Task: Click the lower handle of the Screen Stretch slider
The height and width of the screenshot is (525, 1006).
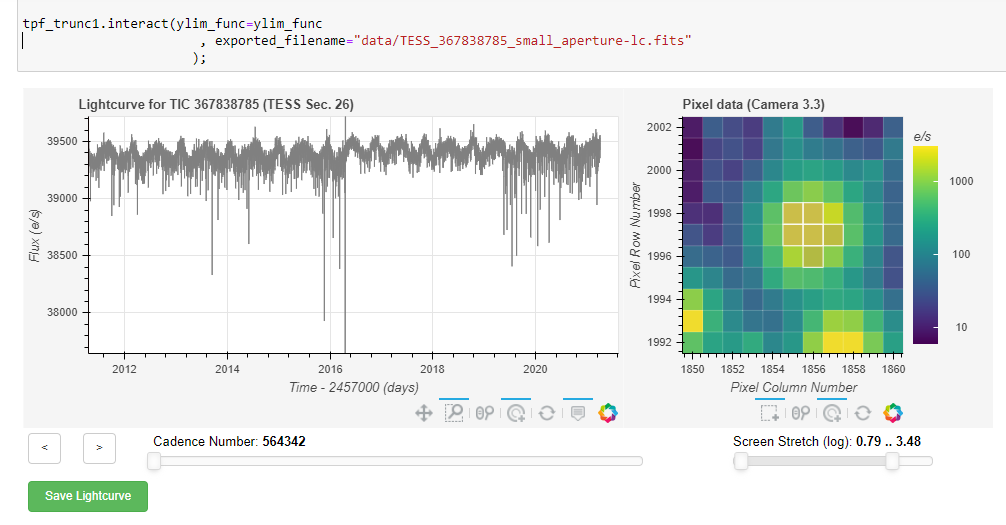Action: coord(741,461)
